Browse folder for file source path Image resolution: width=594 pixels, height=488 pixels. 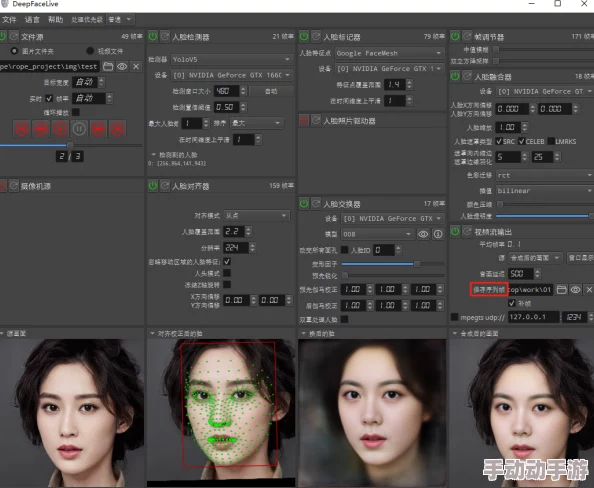click(108, 67)
